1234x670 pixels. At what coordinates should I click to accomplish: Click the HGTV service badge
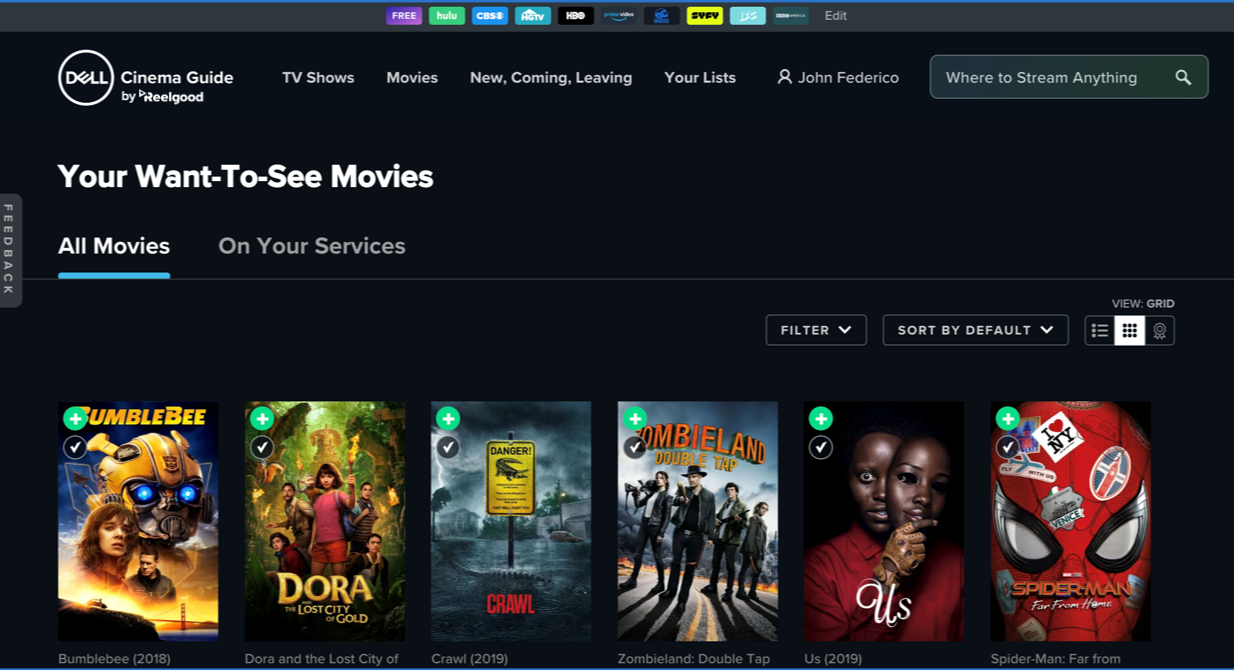coord(533,16)
